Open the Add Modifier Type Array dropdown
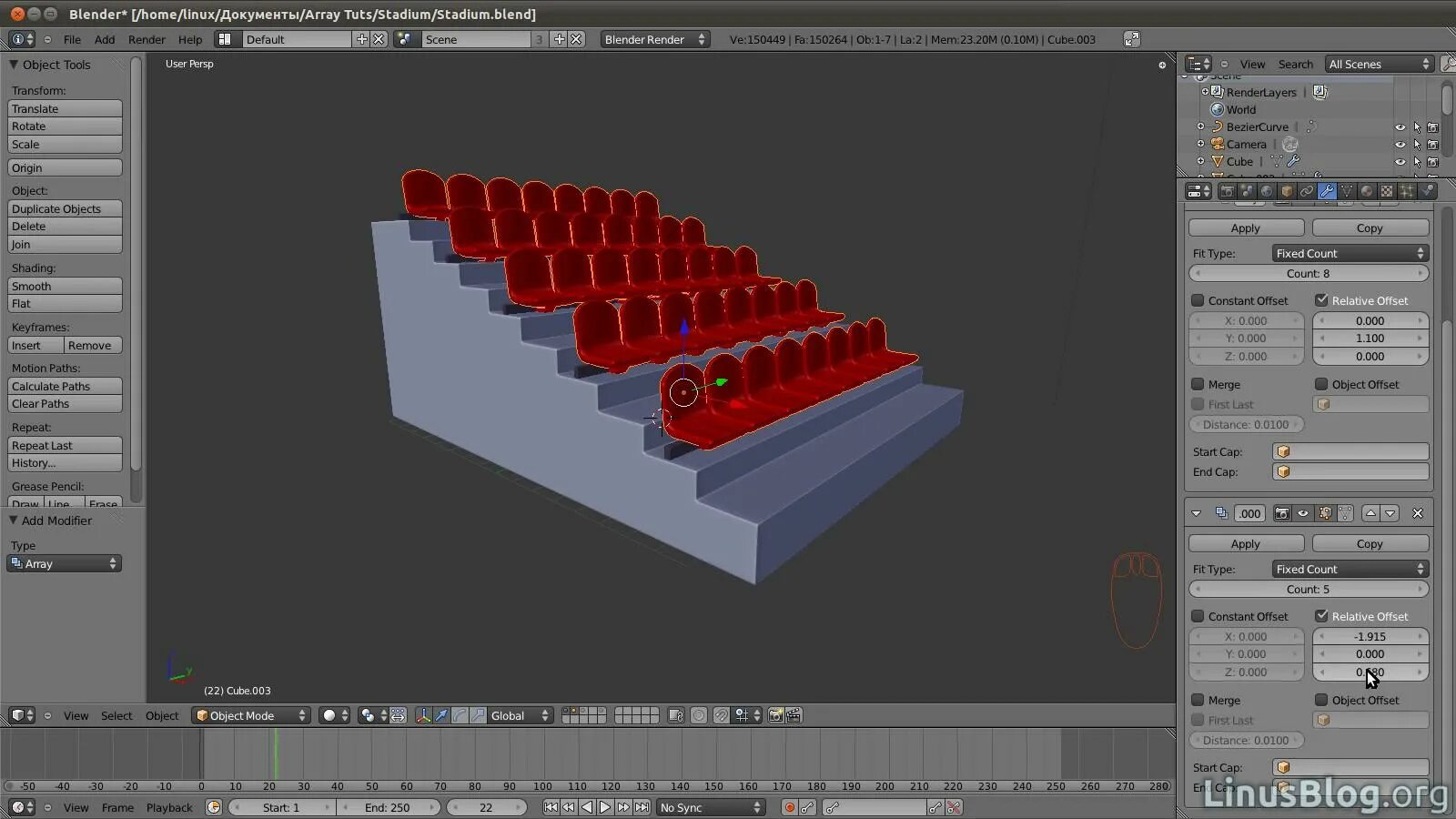Viewport: 1456px width, 819px height. [65, 563]
